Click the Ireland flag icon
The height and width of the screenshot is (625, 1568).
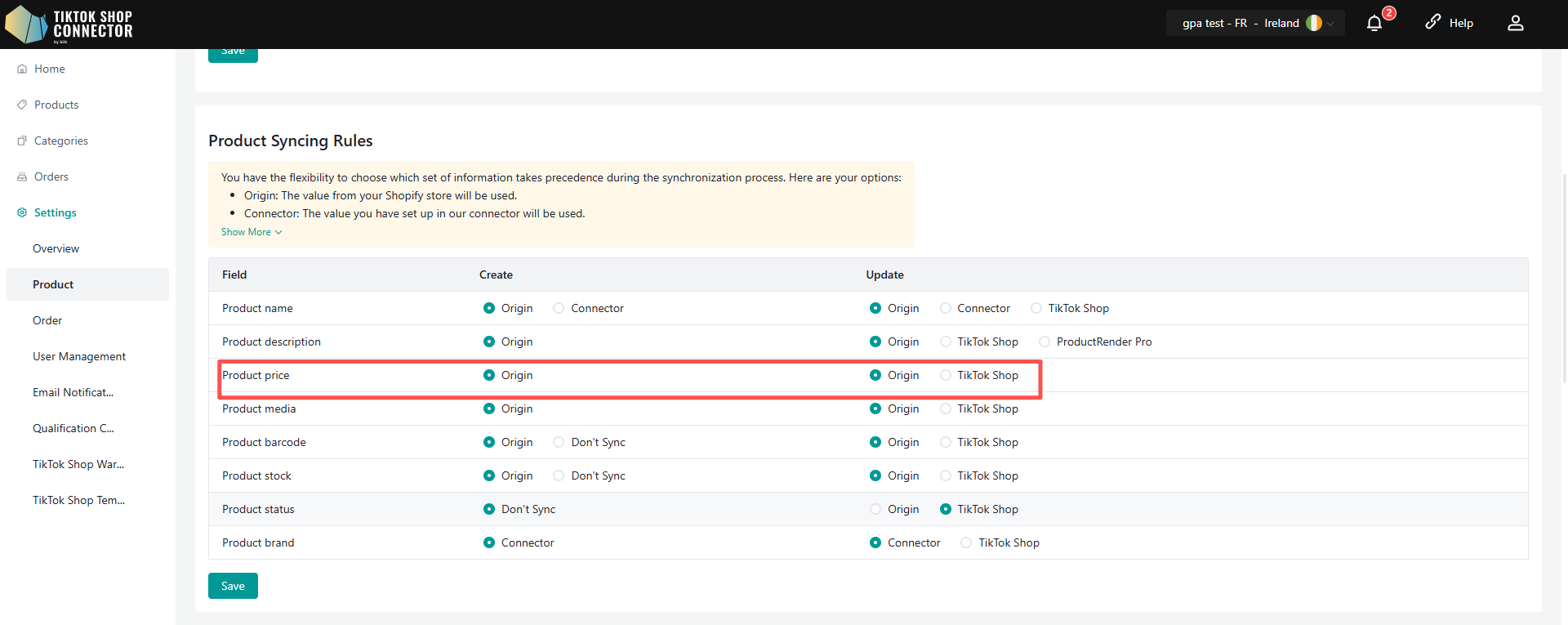(1314, 23)
